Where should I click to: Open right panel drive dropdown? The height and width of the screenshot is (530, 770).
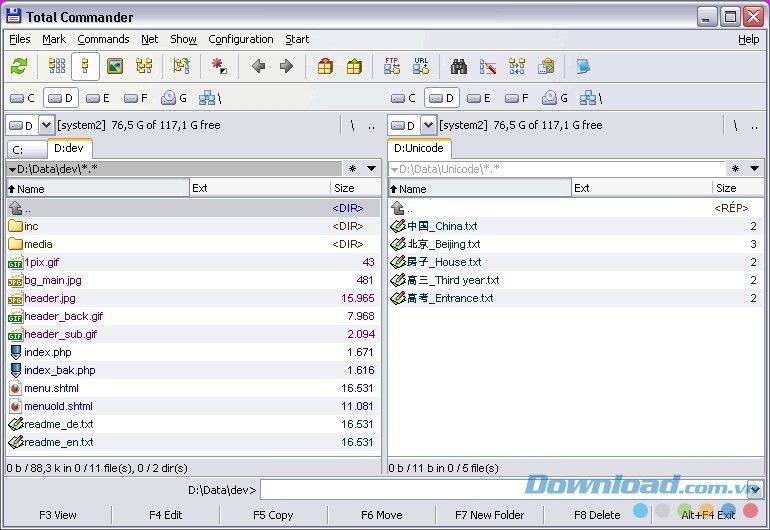coord(428,125)
